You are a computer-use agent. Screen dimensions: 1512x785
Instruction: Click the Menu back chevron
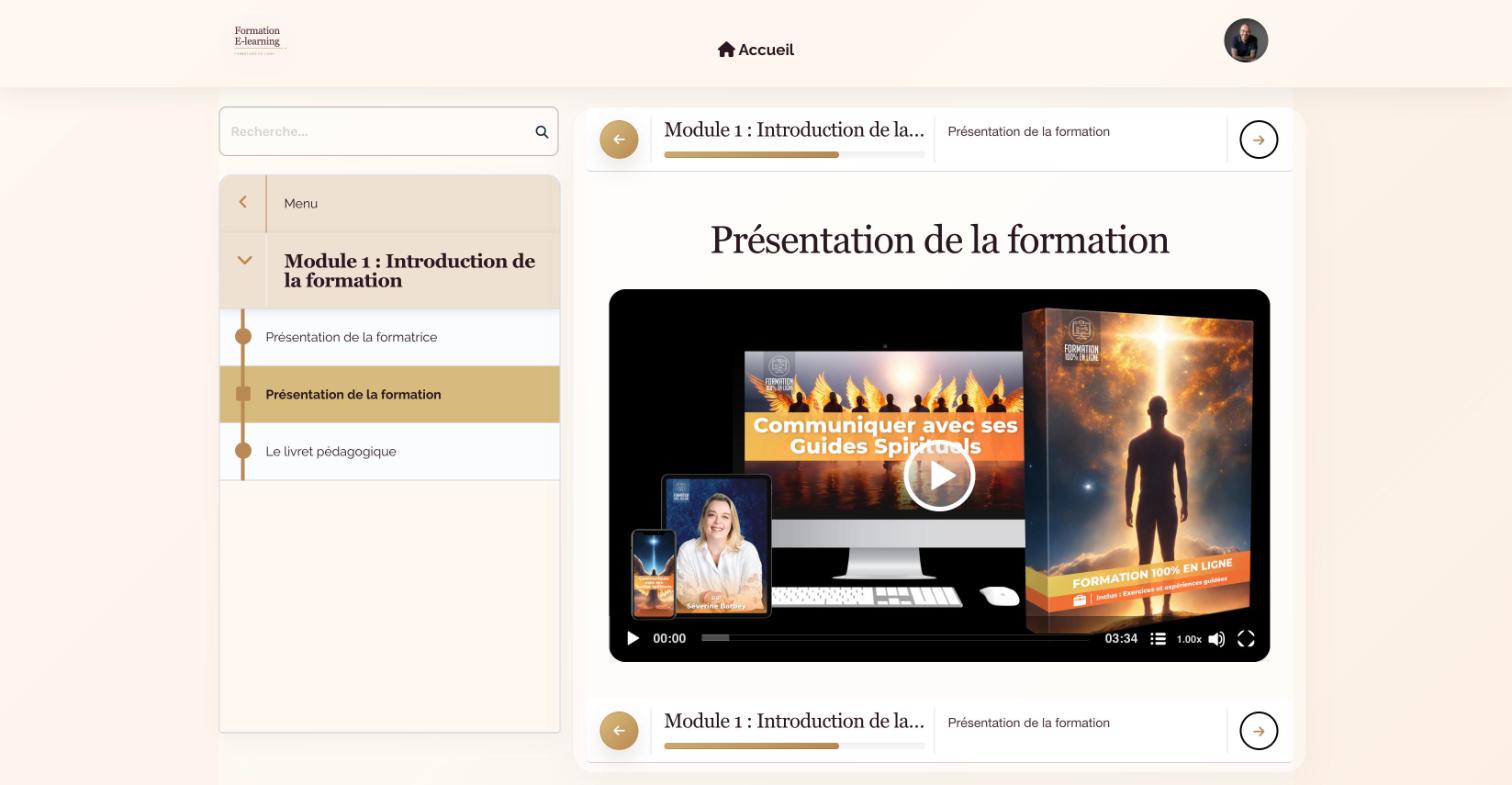click(243, 203)
